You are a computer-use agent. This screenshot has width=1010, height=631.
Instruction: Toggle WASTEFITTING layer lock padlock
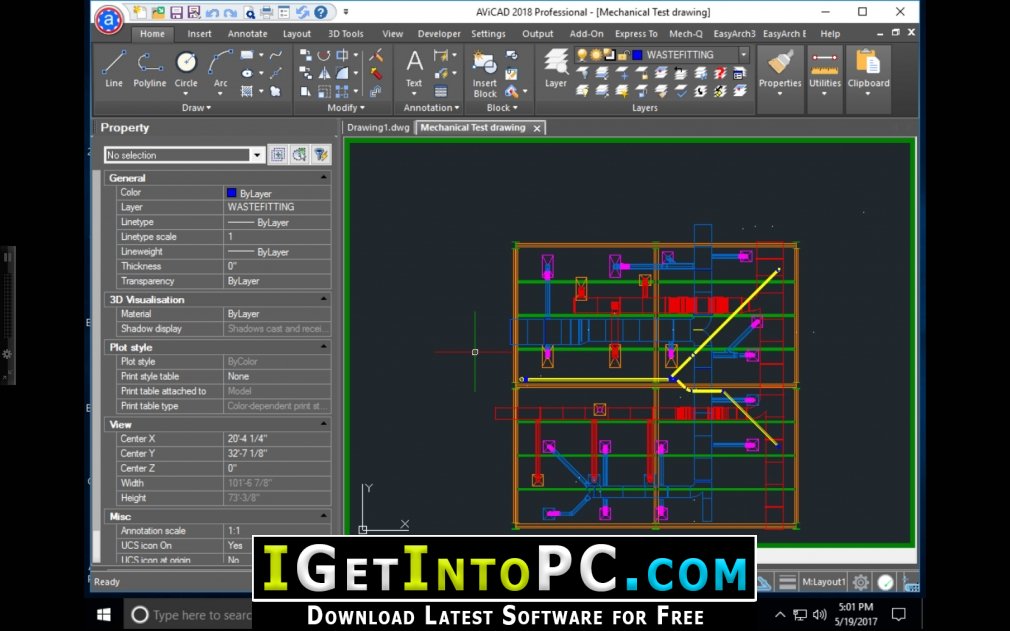coord(624,55)
